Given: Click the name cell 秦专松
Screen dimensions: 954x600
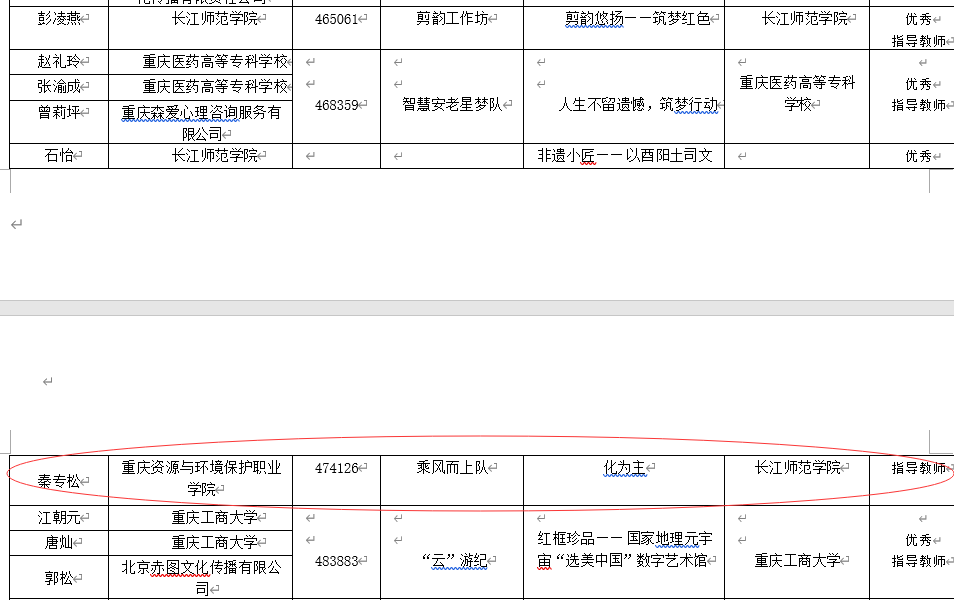Looking at the screenshot, I should pos(58,482).
